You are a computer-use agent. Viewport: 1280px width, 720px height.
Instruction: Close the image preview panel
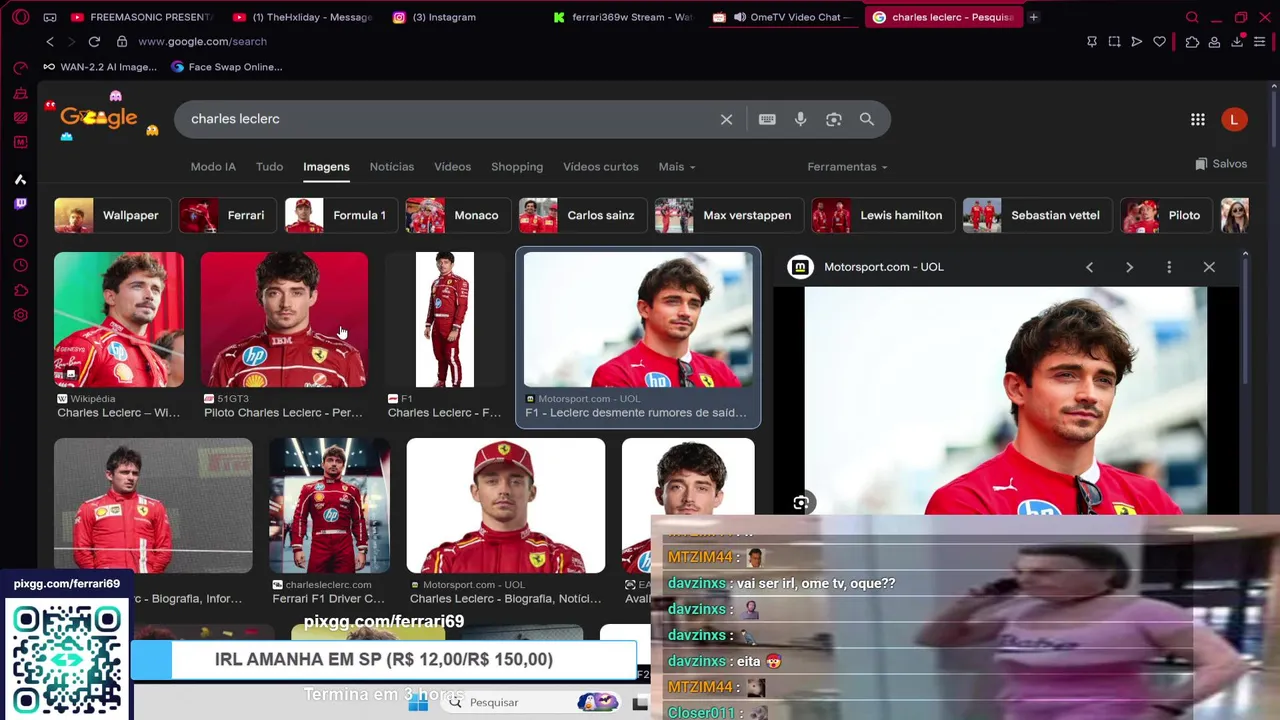pos(1209,267)
